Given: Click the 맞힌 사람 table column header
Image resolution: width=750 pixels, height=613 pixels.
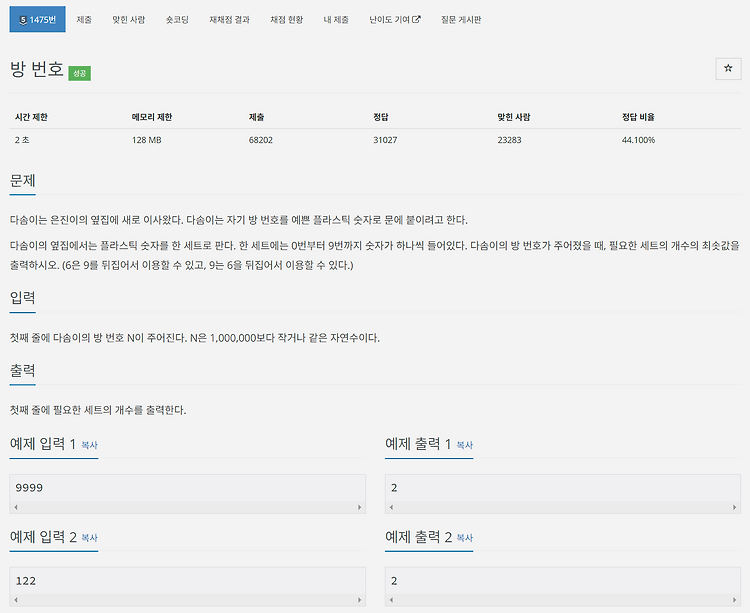Looking at the screenshot, I should point(514,117).
